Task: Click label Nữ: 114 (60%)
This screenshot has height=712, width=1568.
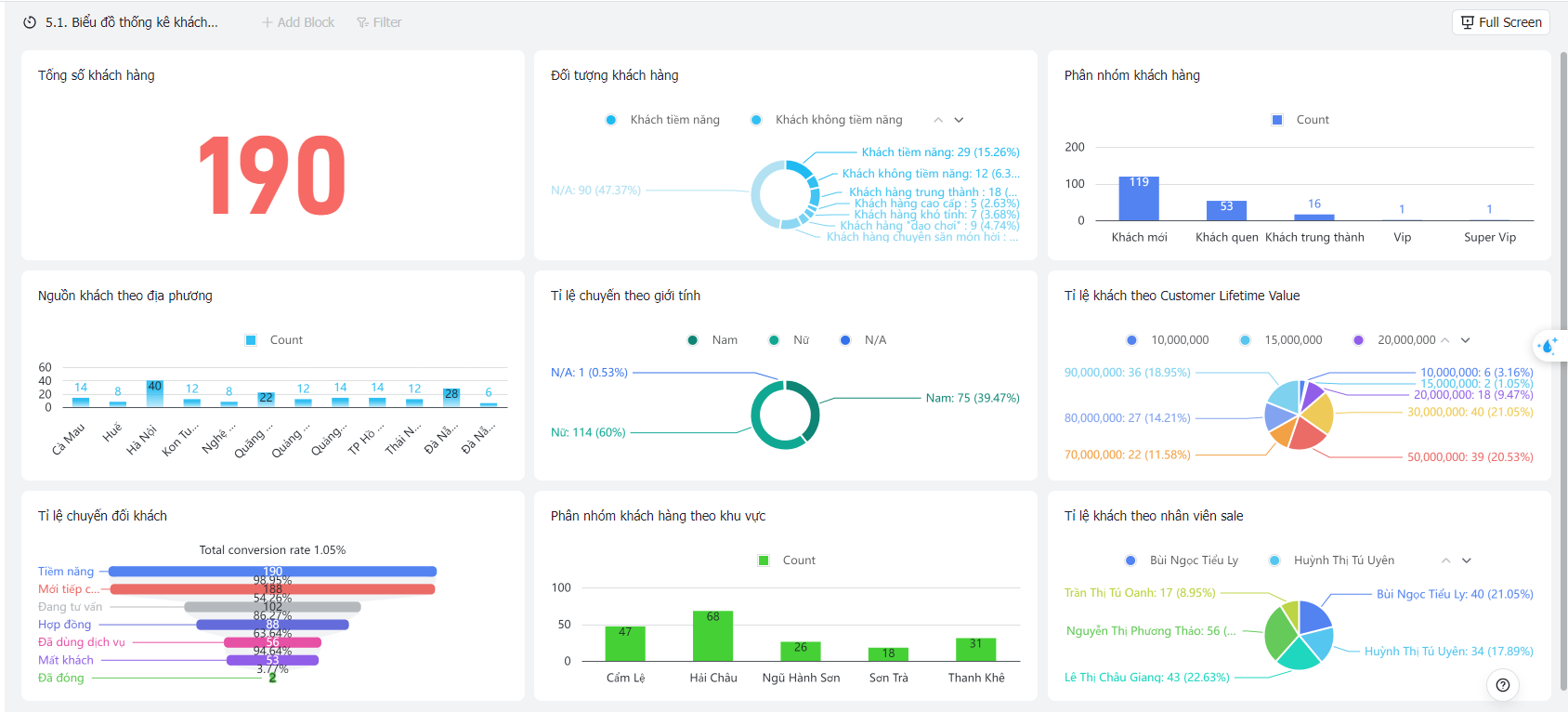Action: [x=588, y=432]
